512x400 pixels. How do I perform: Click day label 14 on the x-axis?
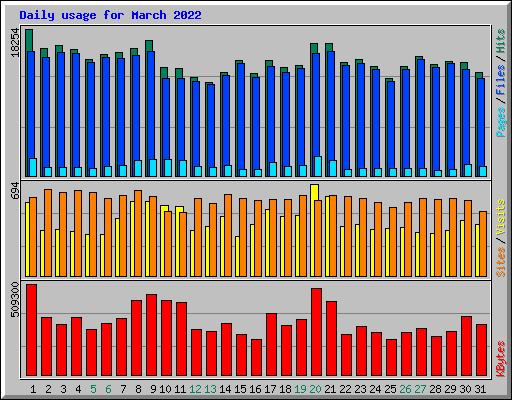225,389
